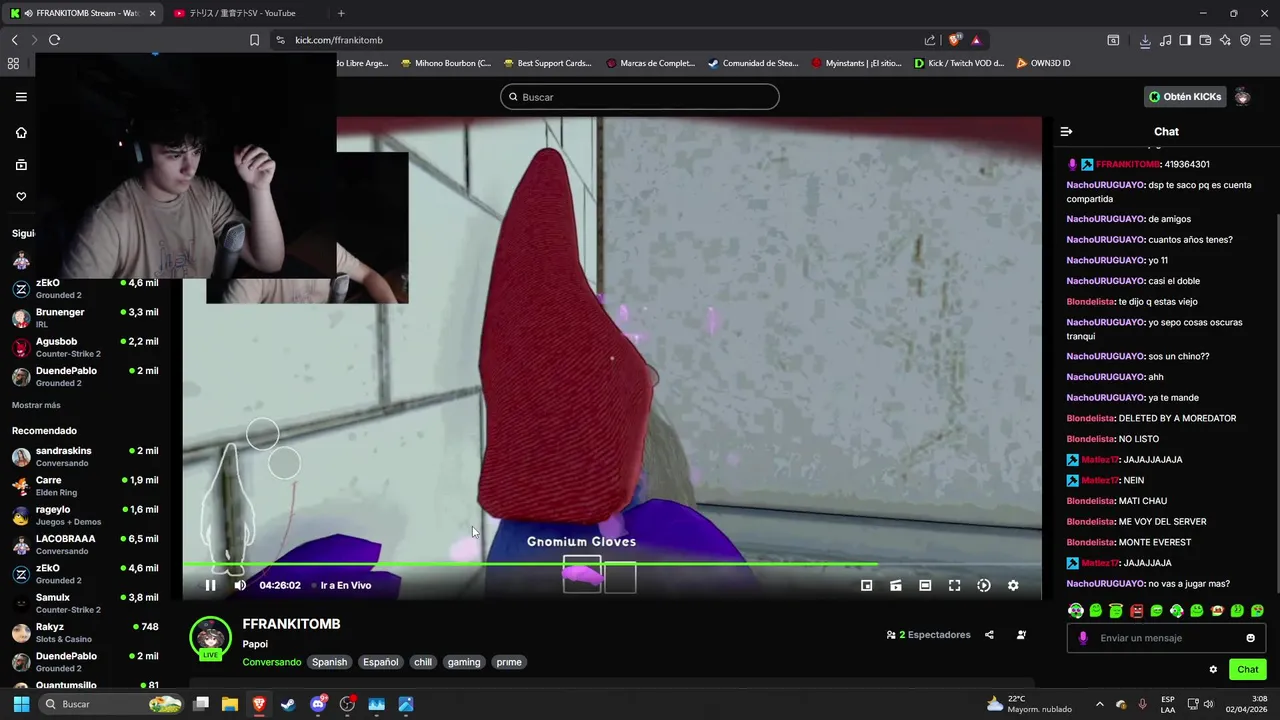Open a new browser tab plus
Viewport: 1280px width, 720px height.
(341, 13)
